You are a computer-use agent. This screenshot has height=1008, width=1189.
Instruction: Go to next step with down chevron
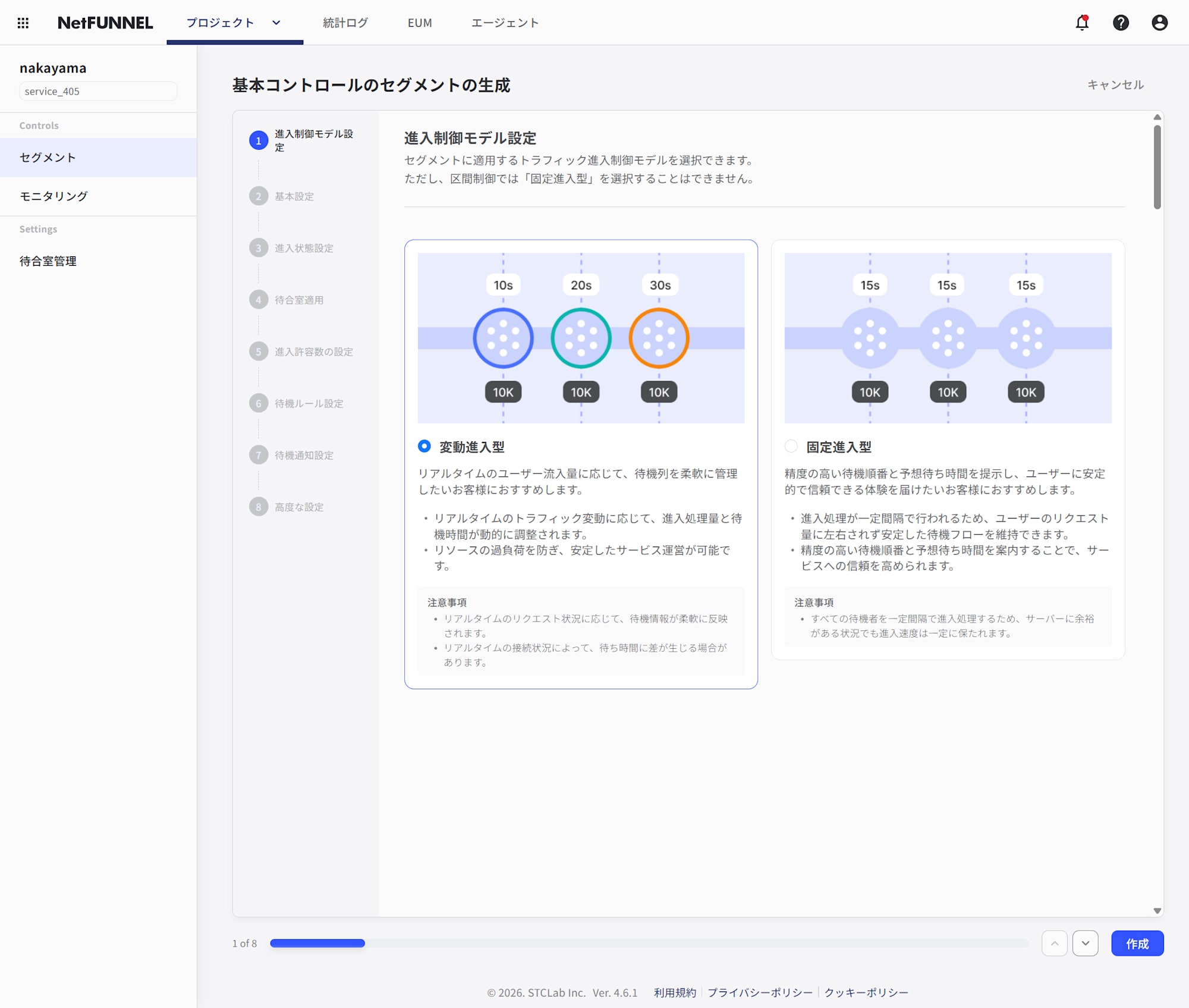(x=1085, y=943)
